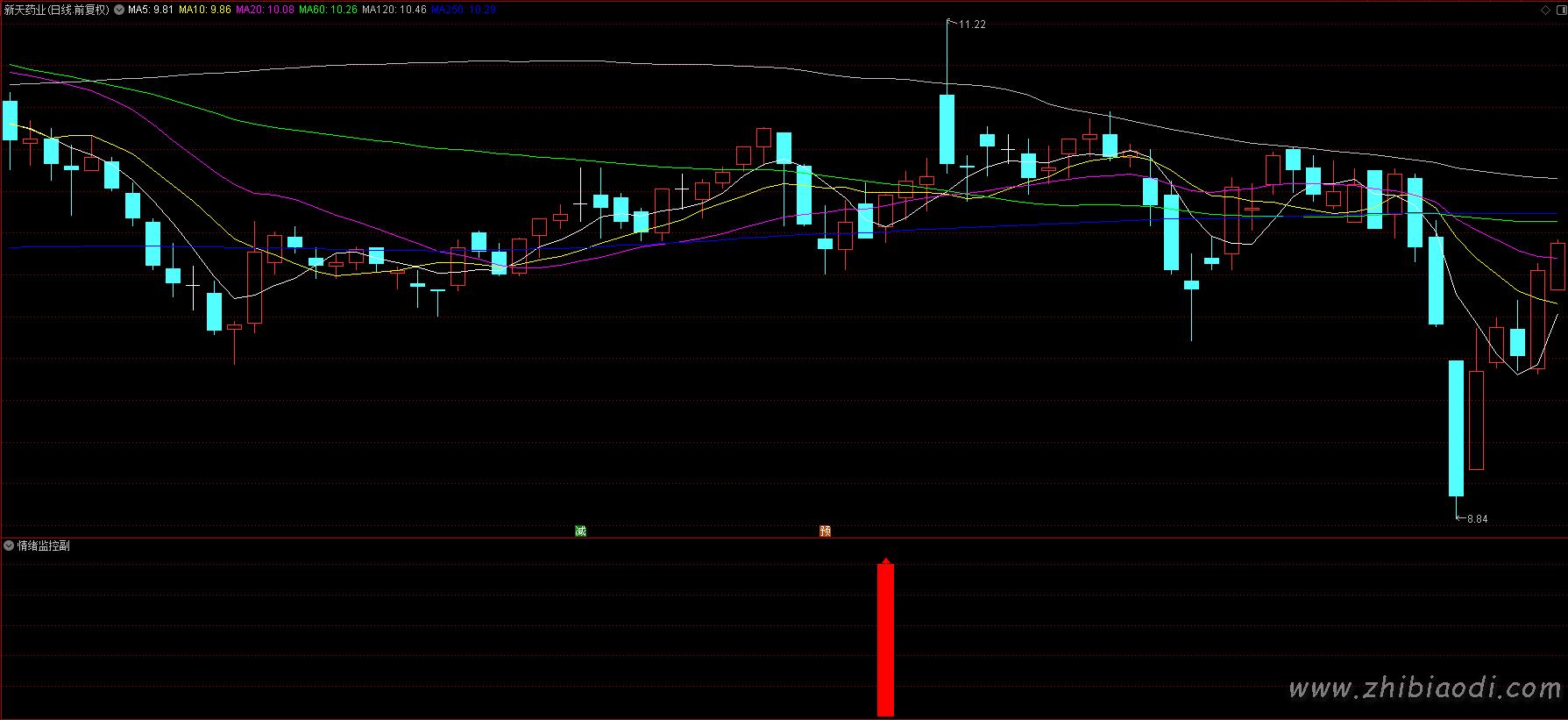The image size is (1568, 720).
Task: Click the 新天药业 (日线.前复权) chart title
Action: [x=56, y=10]
